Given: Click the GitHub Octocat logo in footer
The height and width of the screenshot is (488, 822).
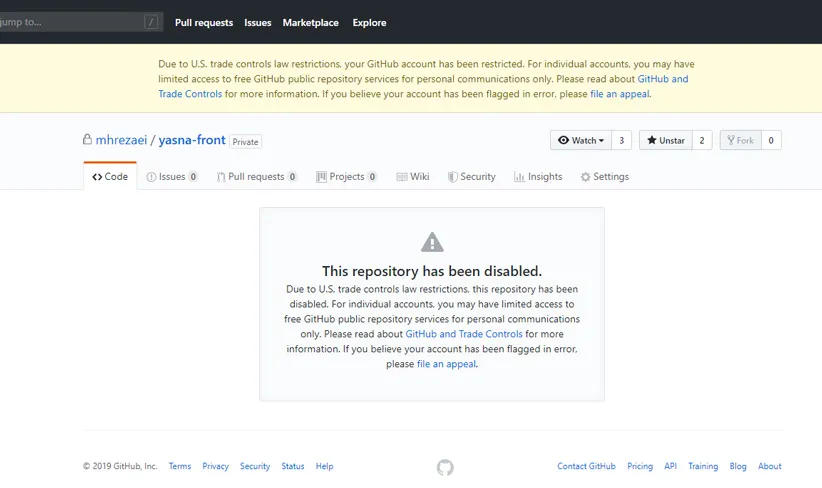Looking at the screenshot, I should [x=445, y=467].
